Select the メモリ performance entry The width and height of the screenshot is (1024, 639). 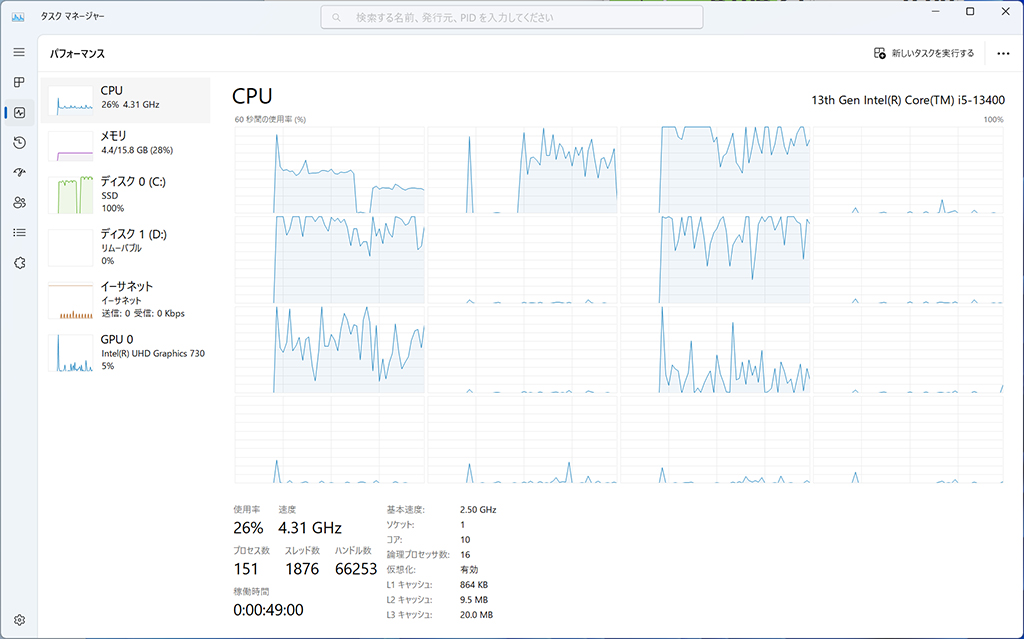click(125, 145)
